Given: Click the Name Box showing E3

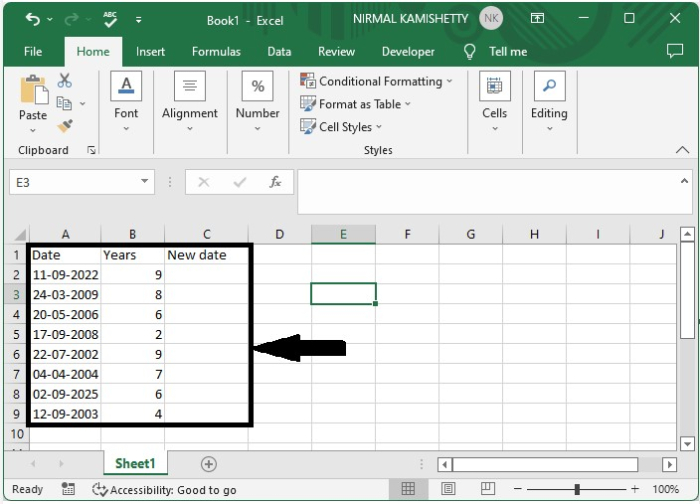Looking at the screenshot, I should click(x=73, y=182).
